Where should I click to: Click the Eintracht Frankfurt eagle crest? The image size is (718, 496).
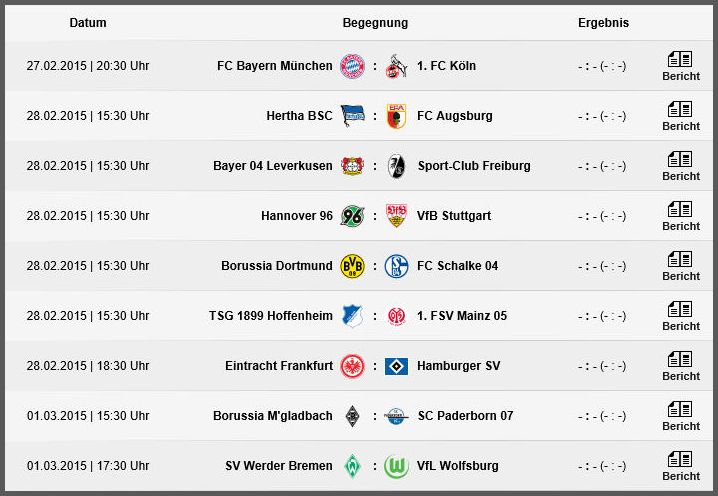(x=352, y=366)
